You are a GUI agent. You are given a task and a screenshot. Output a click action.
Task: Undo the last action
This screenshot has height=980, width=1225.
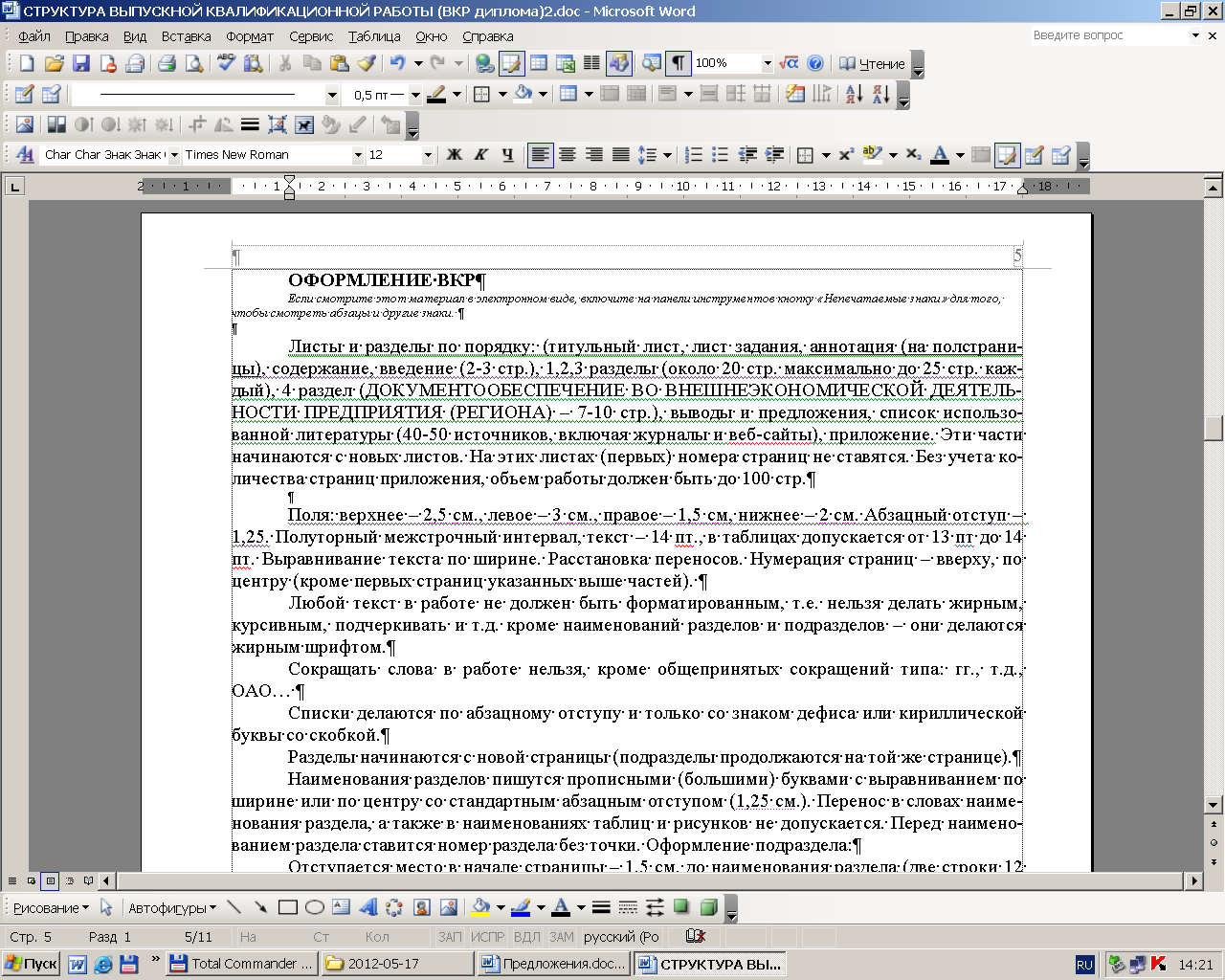pyautogui.click(x=397, y=64)
